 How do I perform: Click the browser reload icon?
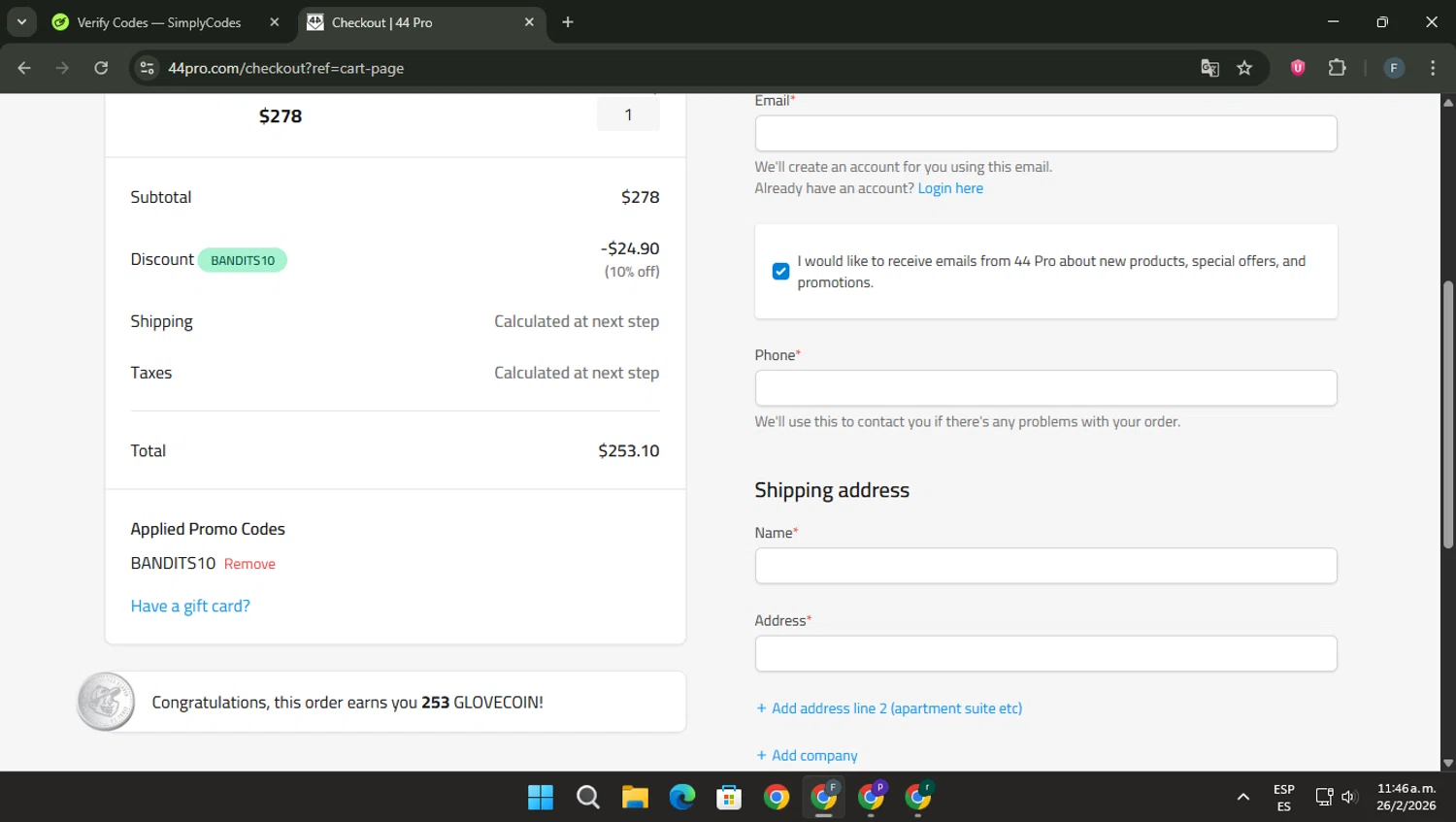click(x=101, y=68)
